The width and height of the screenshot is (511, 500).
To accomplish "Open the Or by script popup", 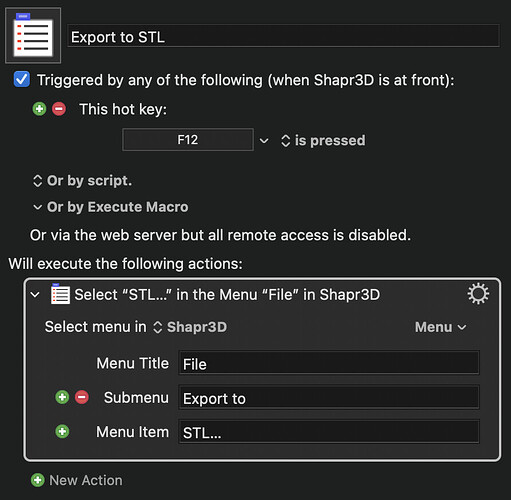I will point(82,181).
